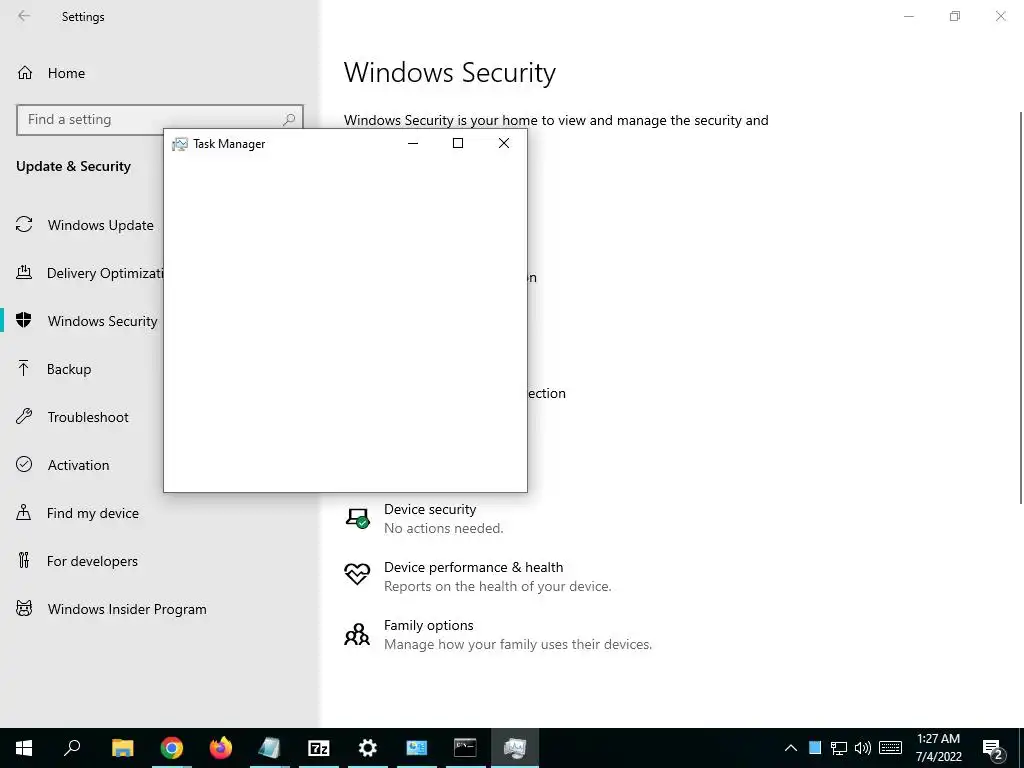Launch Firefox from taskbar

click(x=221, y=748)
